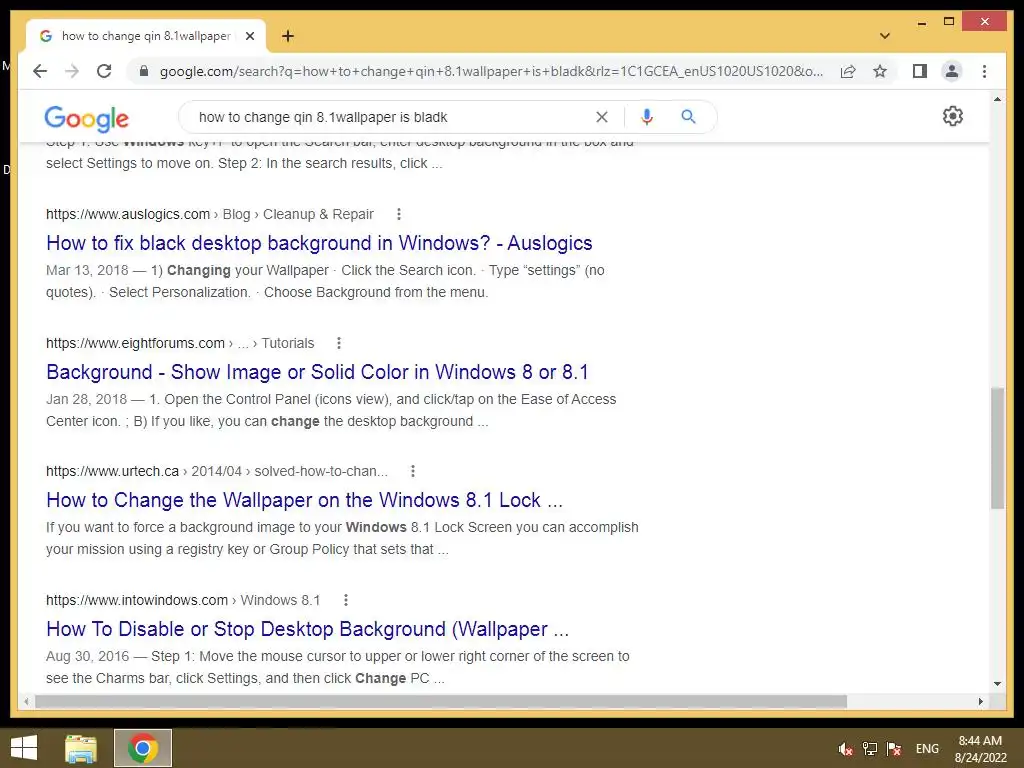Launch File Explorer from taskbar
This screenshot has width=1024, height=768.
tap(81, 748)
